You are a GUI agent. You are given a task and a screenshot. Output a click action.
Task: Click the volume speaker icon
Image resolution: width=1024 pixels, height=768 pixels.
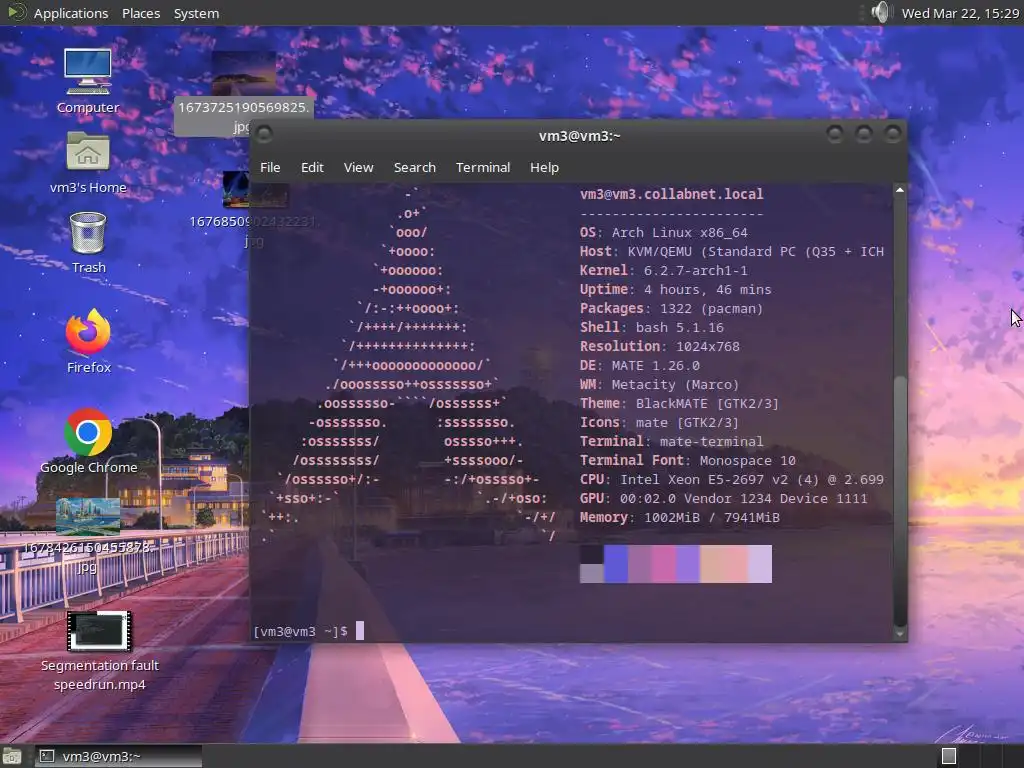pyautogui.click(x=880, y=12)
